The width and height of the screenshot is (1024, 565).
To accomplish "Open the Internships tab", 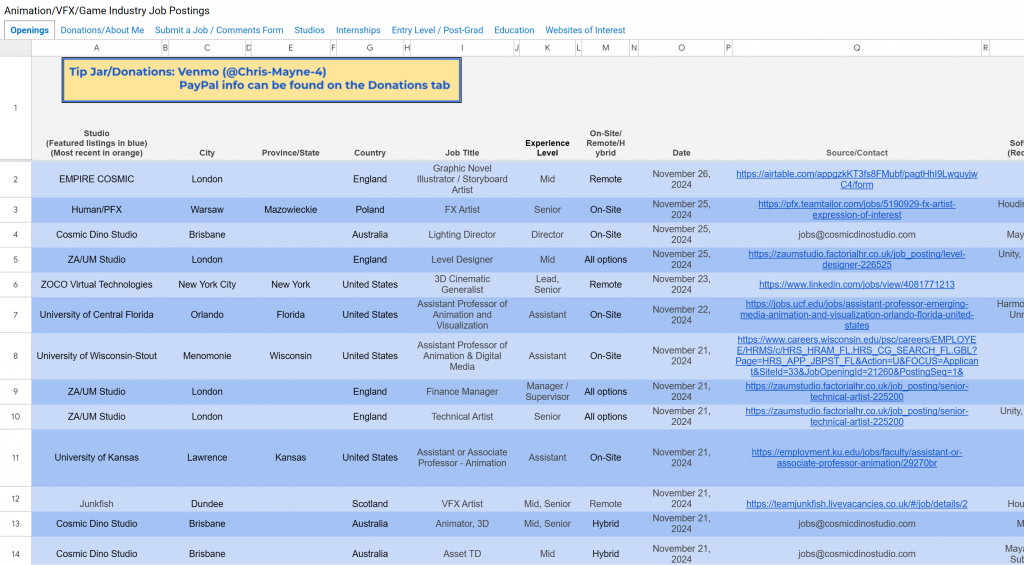I will pos(358,30).
